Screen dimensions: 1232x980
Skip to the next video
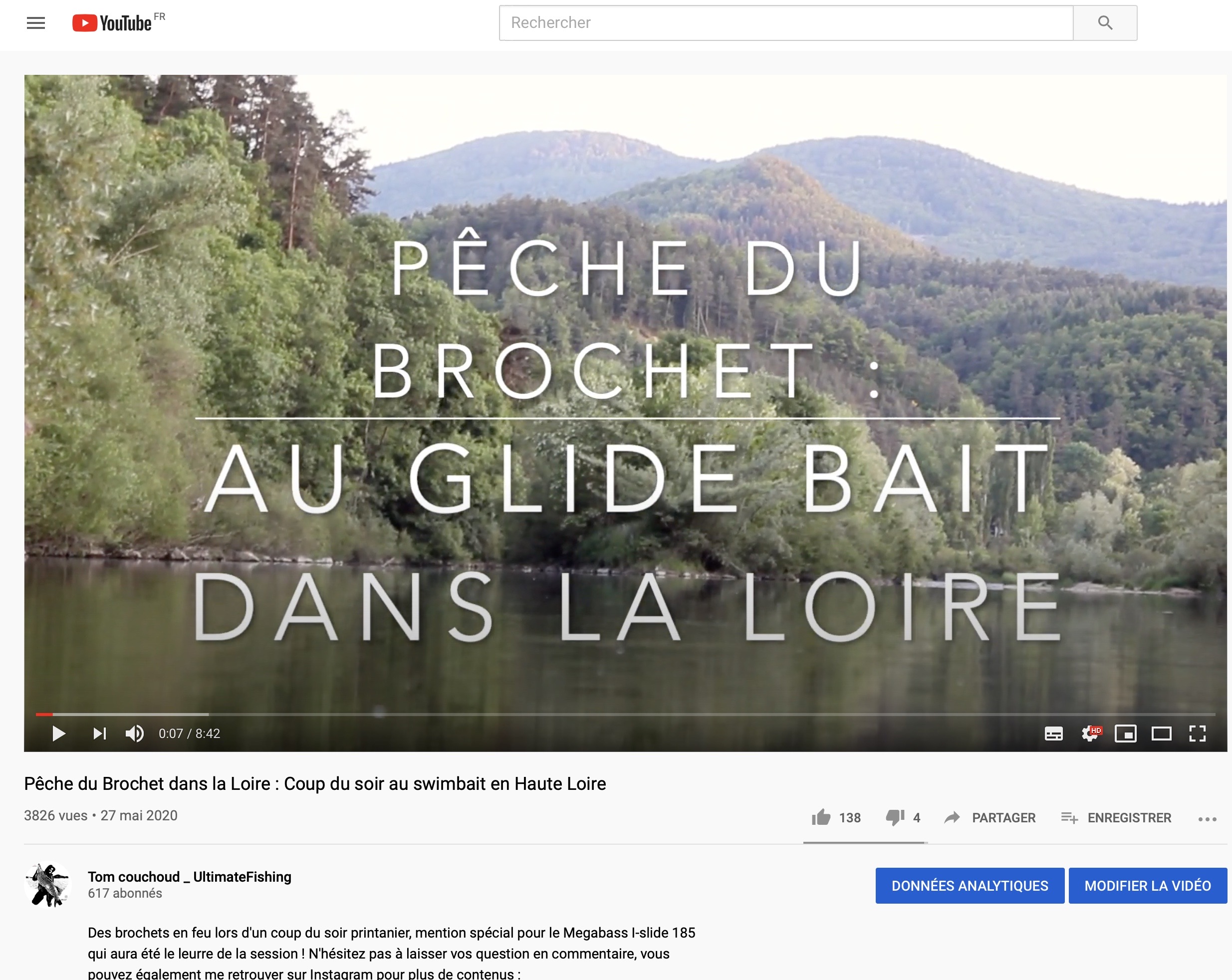pos(99,733)
